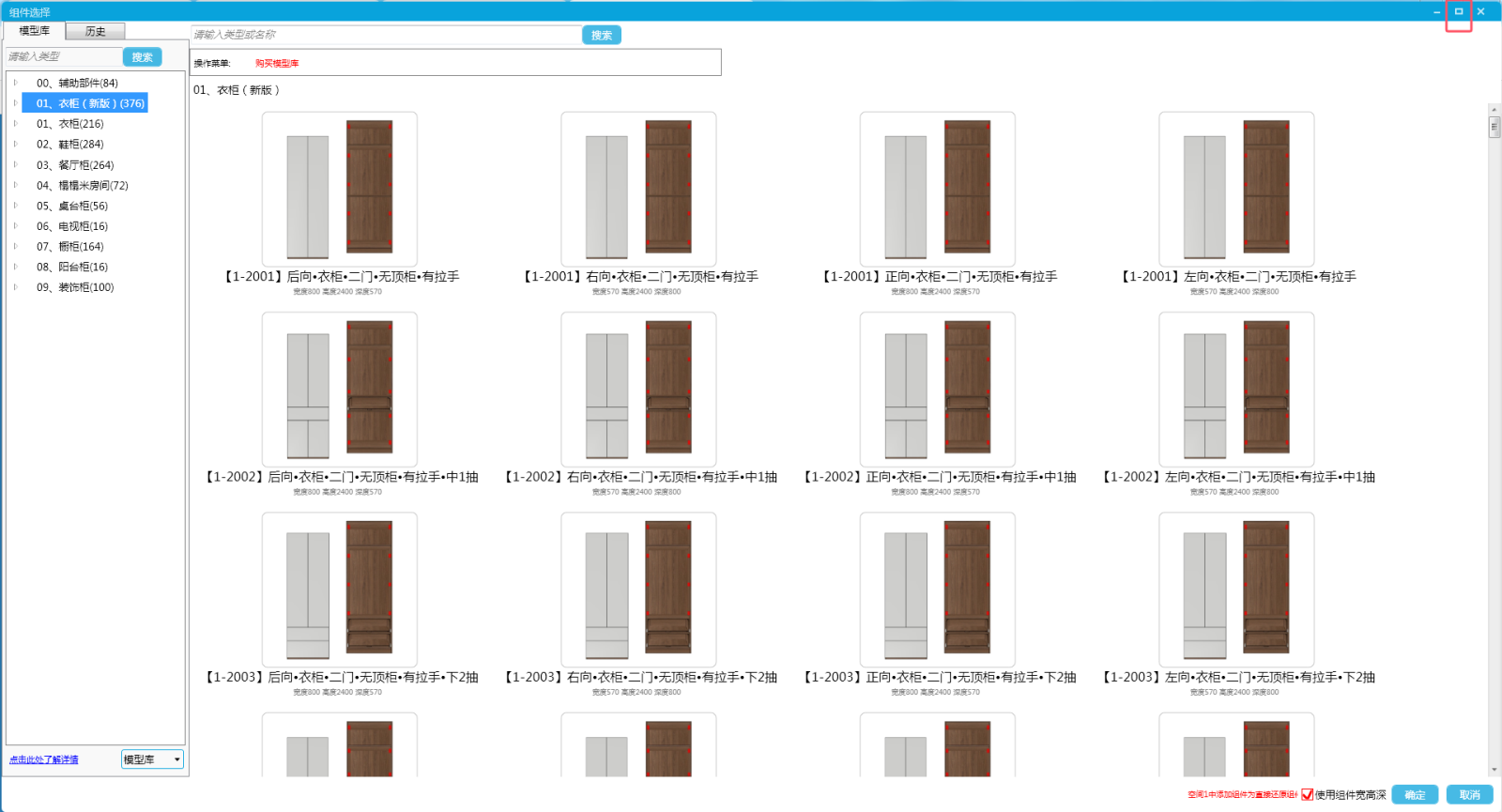This screenshot has width=1502, height=812.
Task: Expand the 01、衣柜(216) tree node
Action: pos(15,123)
